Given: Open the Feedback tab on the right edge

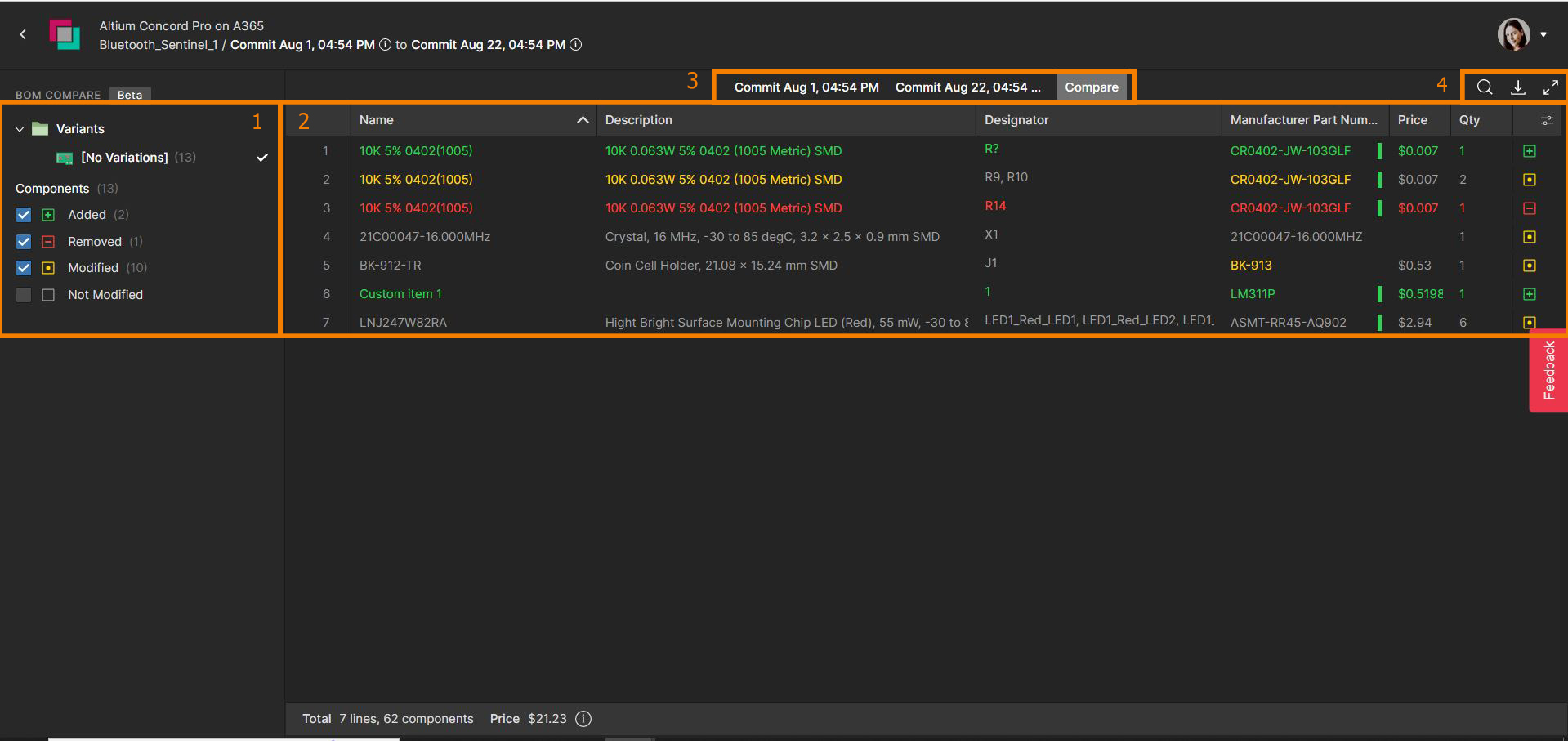Looking at the screenshot, I should click(1549, 372).
